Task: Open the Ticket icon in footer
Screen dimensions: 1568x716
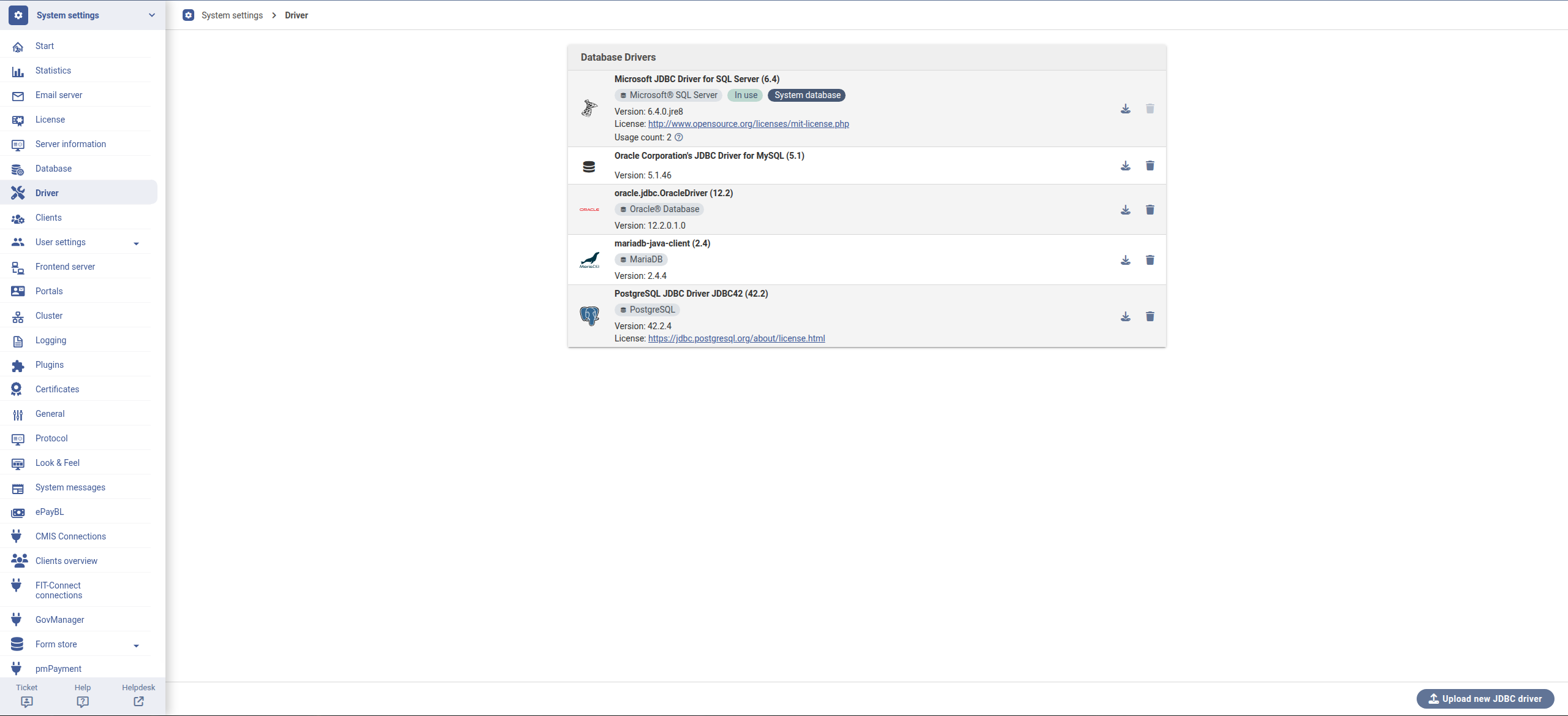Action: click(26, 701)
